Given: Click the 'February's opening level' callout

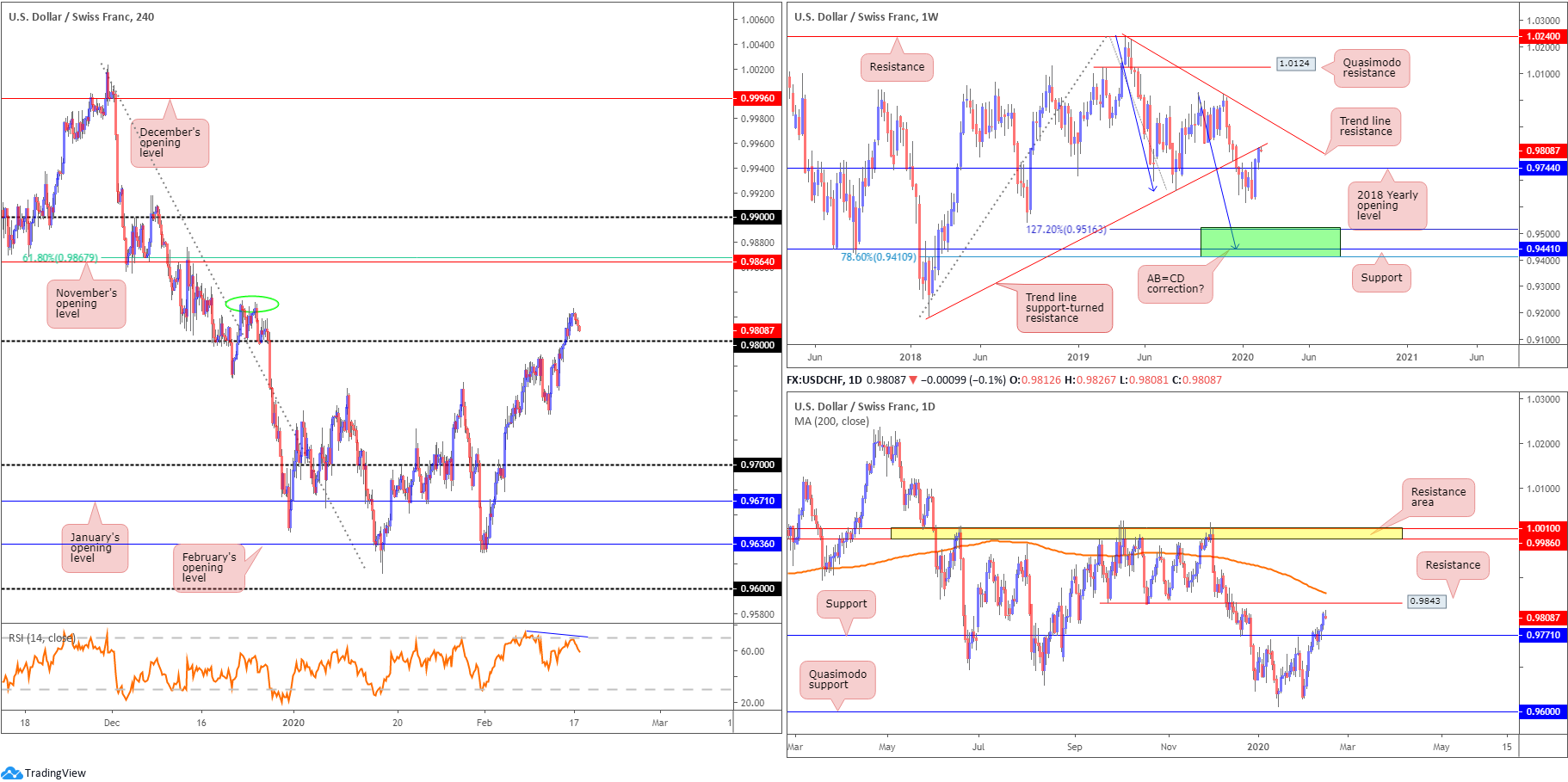Looking at the screenshot, I should 209,568.
